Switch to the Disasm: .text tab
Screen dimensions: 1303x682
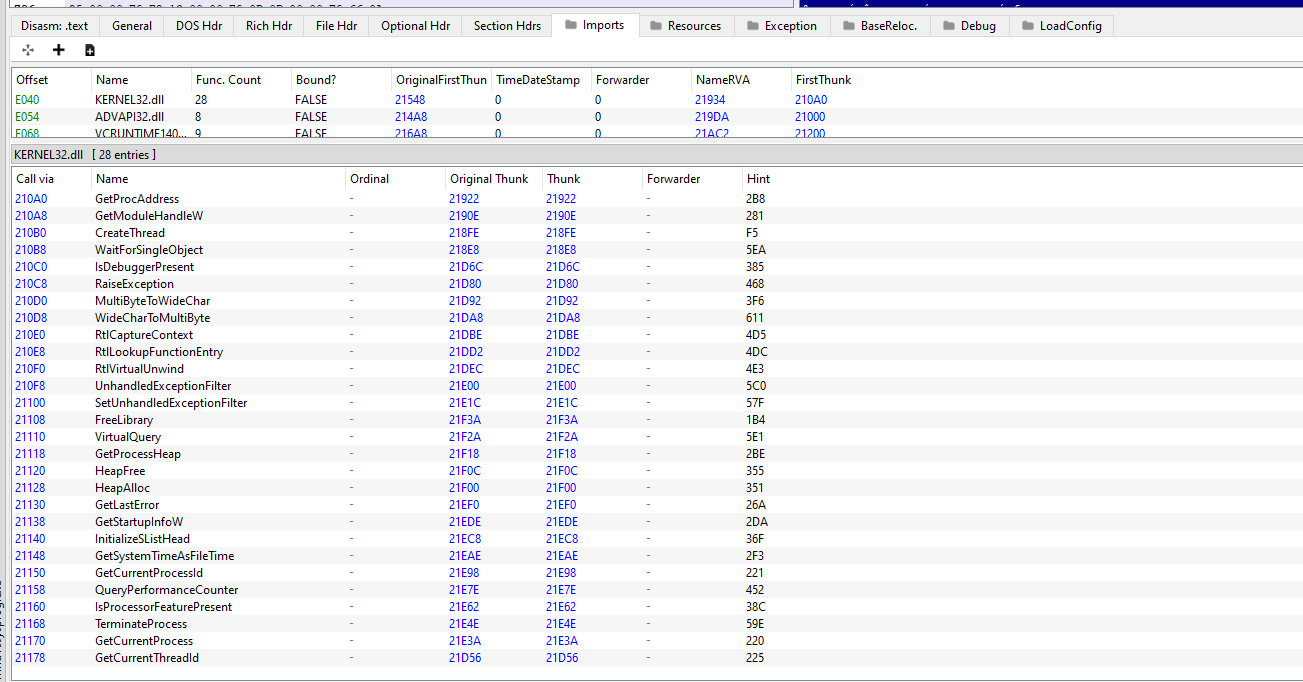coord(55,26)
